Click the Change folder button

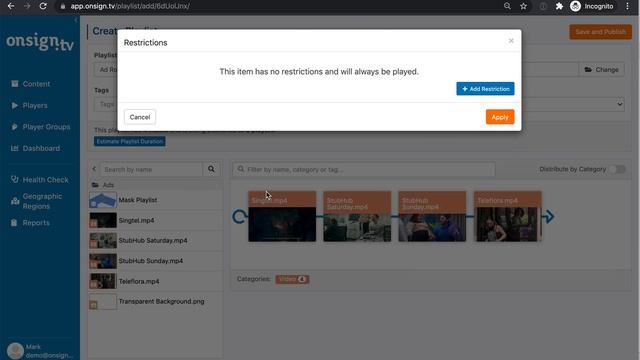click(x=602, y=70)
